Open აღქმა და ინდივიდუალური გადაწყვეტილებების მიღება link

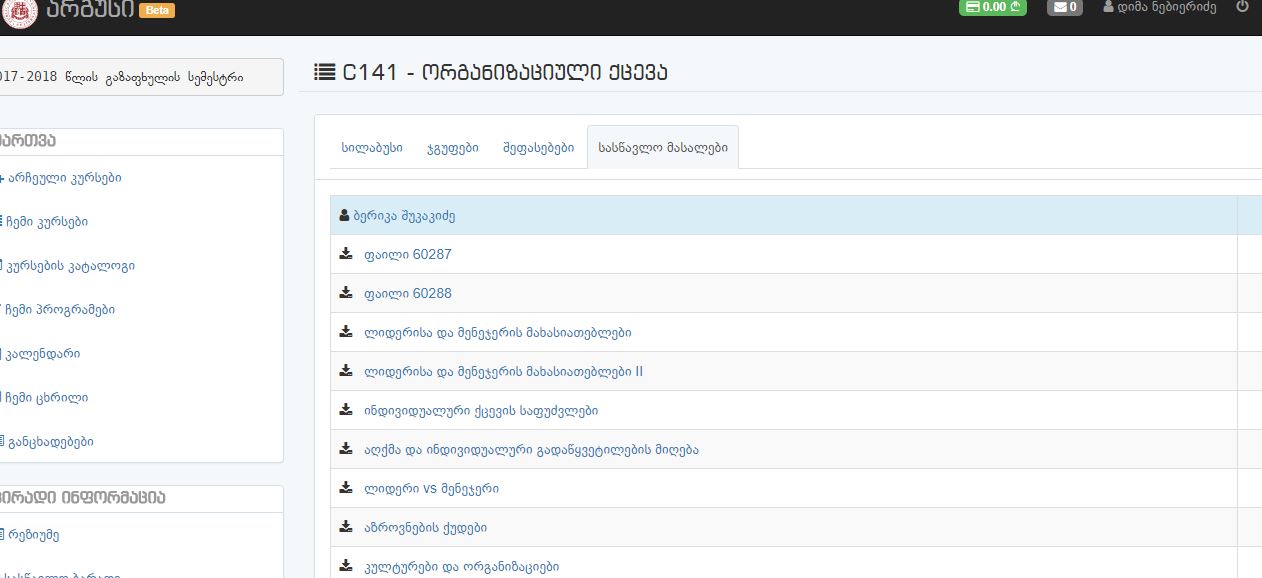pos(531,449)
